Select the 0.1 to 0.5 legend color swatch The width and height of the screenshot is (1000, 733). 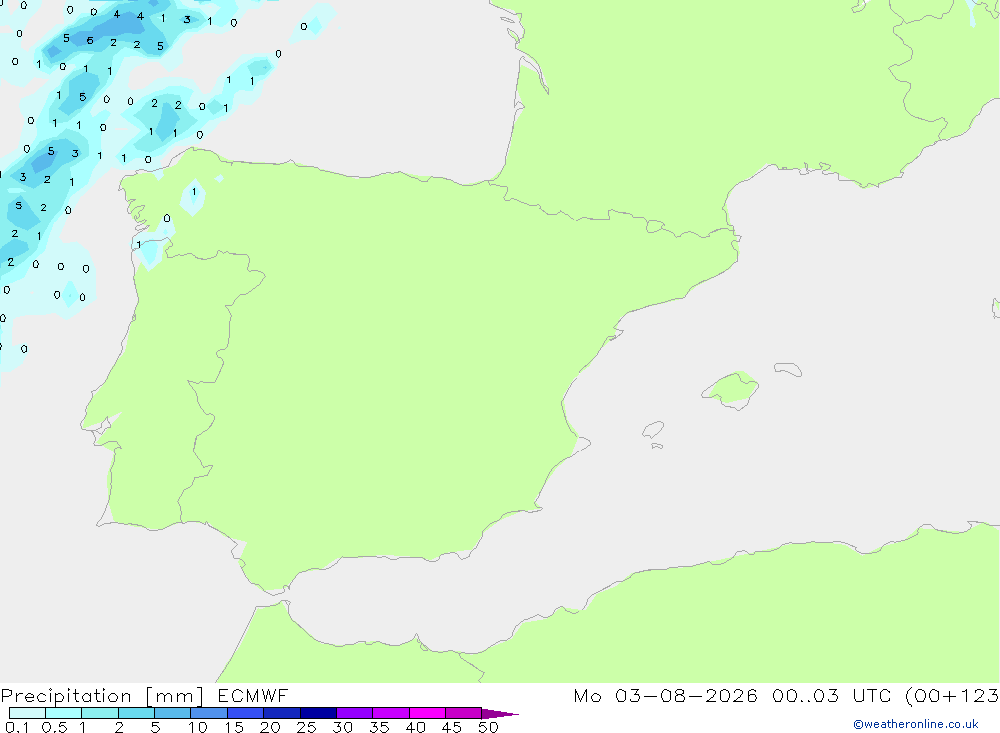27,713
